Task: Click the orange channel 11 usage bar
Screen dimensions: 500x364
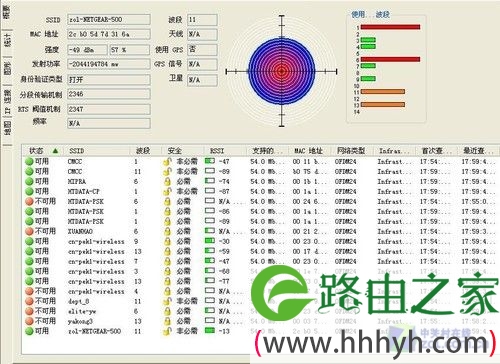Action: click(x=383, y=92)
